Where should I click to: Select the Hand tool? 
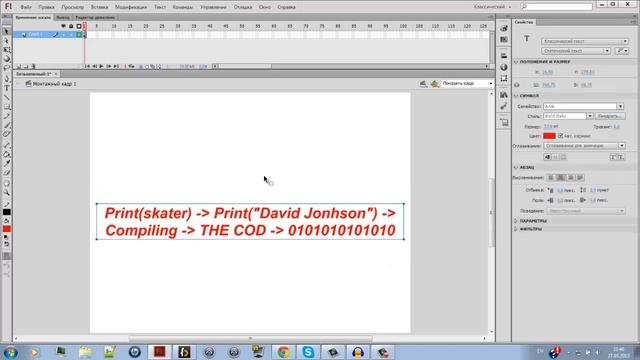(7, 183)
